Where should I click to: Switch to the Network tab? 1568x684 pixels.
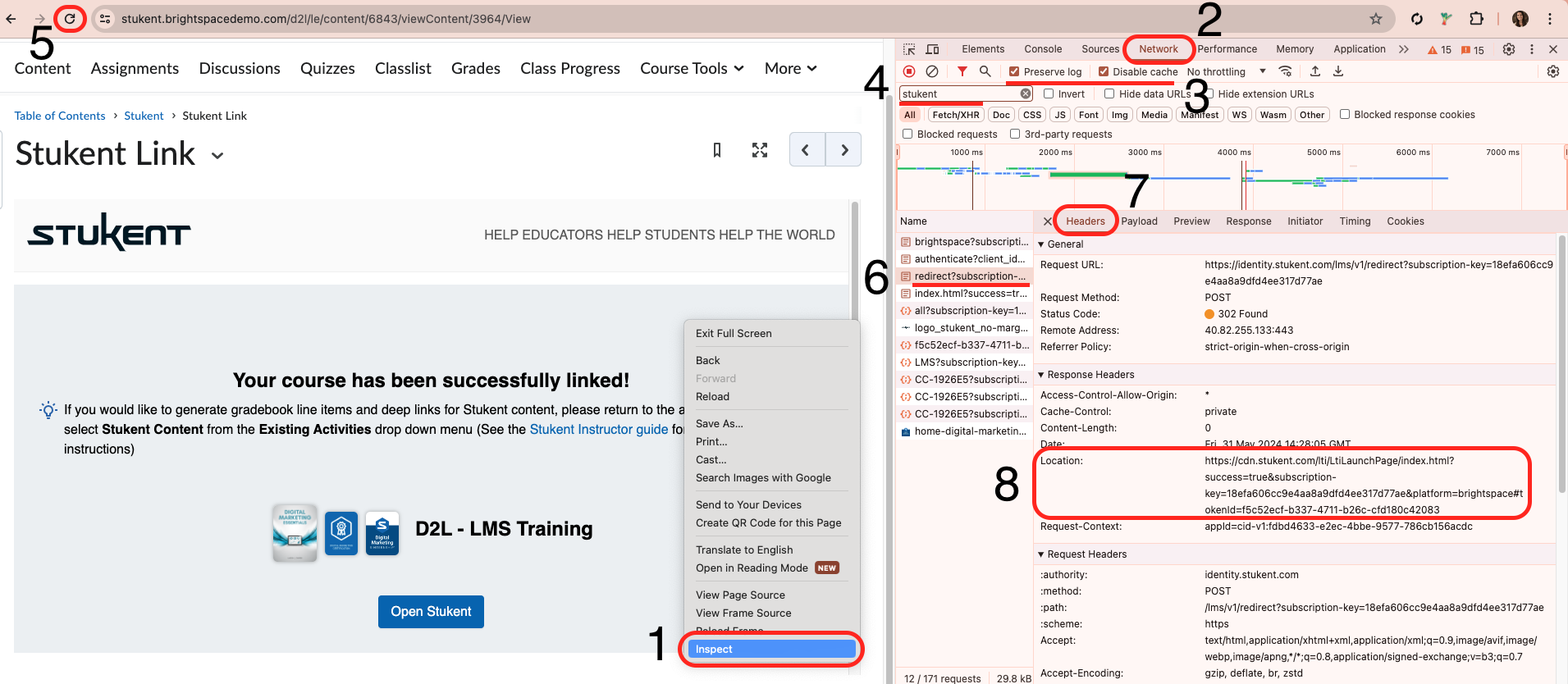1159,49
